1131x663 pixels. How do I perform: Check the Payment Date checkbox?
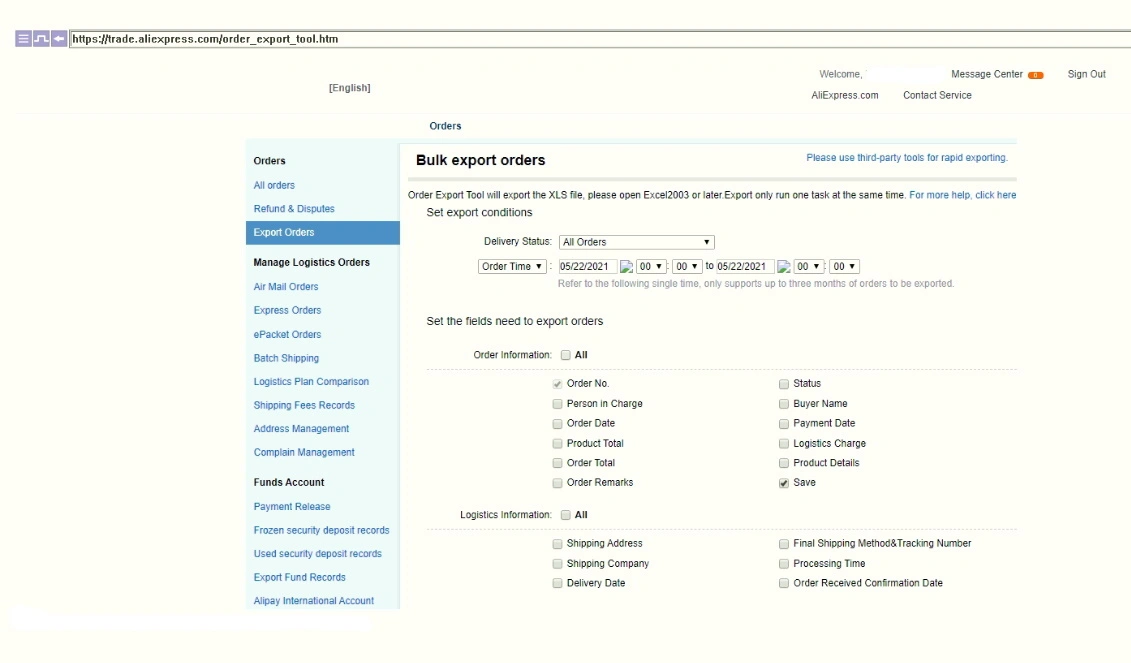coord(783,423)
